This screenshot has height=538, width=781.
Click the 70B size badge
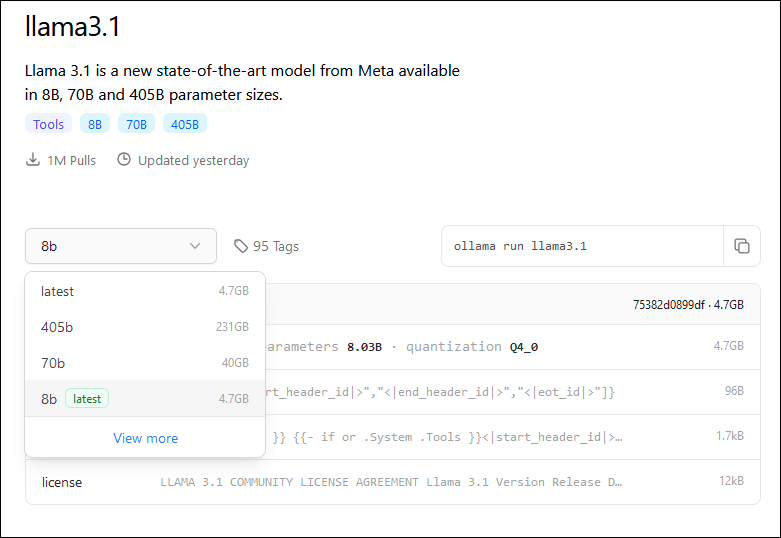coord(136,124)
